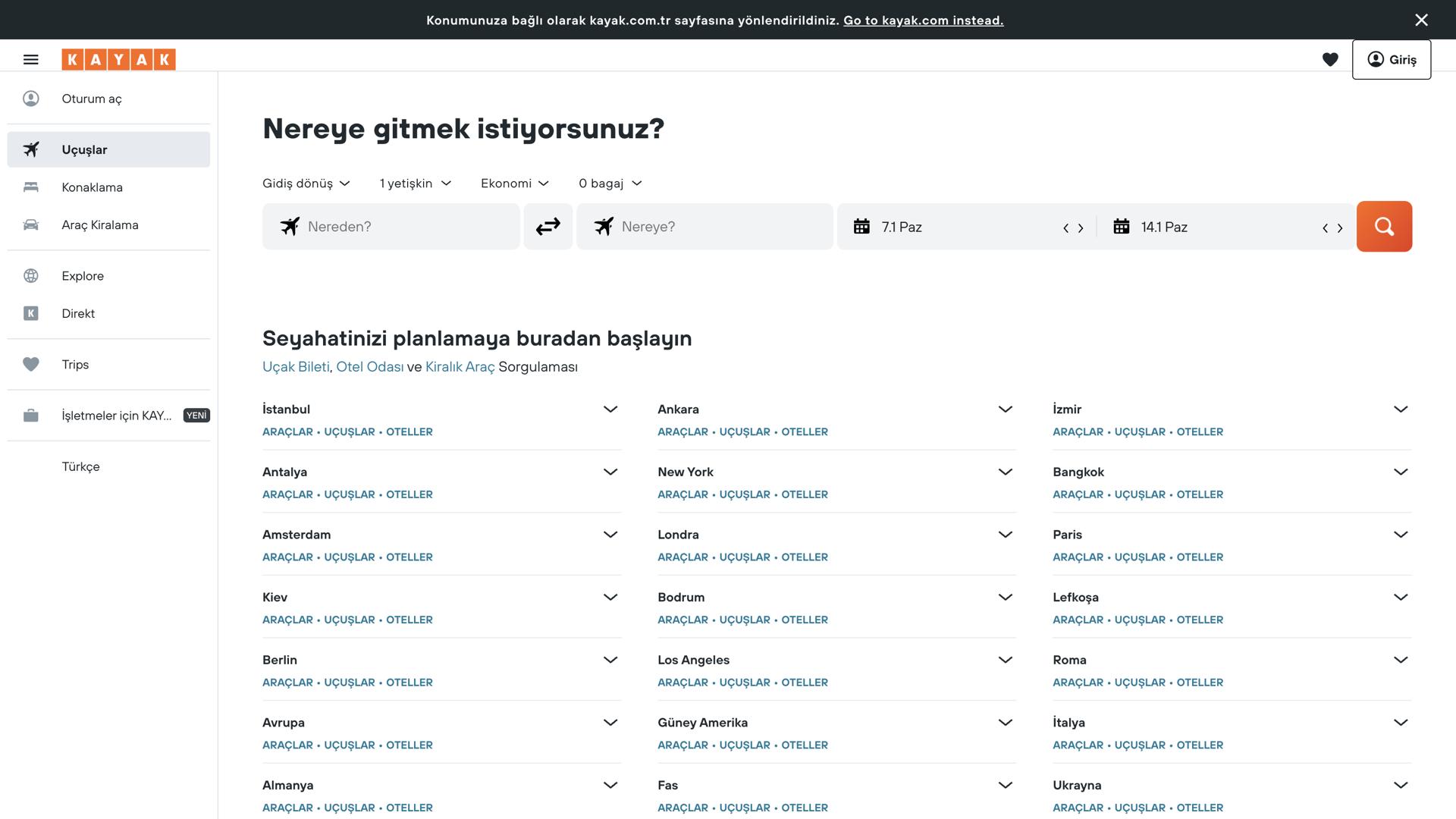Open the 1 yetişkin passengers dropdown
Screen dimensions: 1456x819
[x=416, y=183]
